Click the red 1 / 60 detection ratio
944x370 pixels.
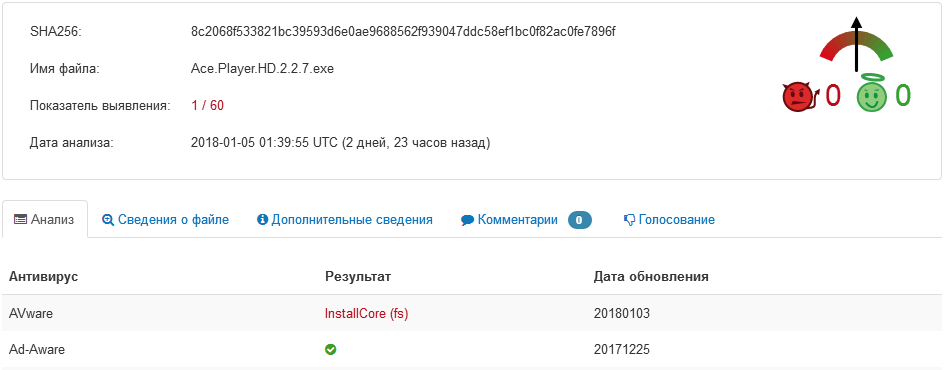click(x=207, y=106)
